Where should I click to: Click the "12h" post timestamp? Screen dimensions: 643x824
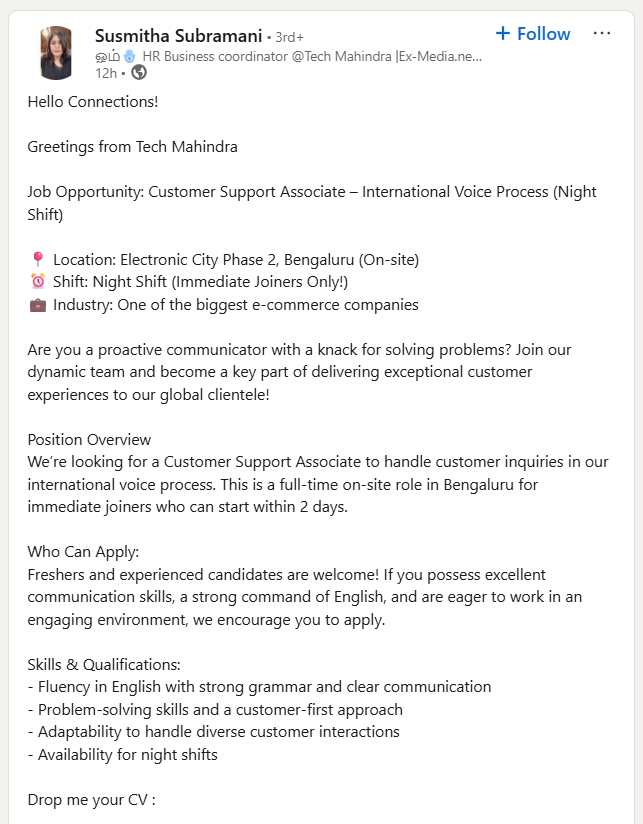105,72
